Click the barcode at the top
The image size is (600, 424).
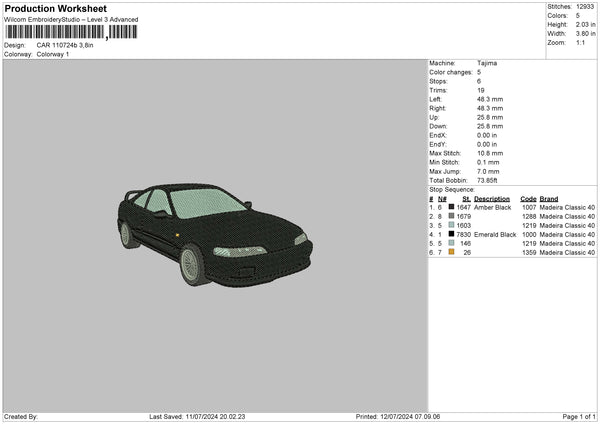tap(70, 32)
